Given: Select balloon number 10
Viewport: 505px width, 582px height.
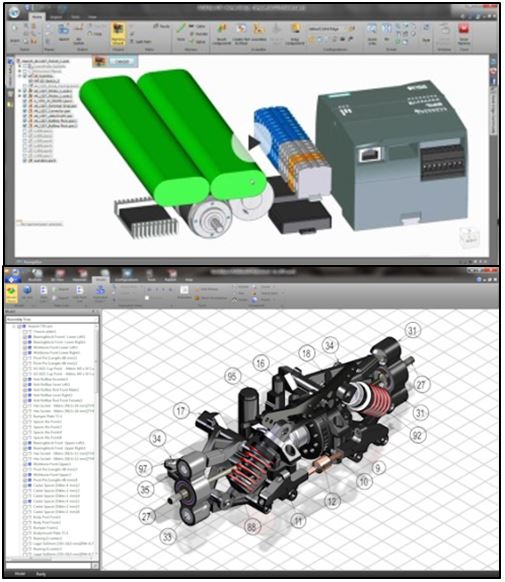Looking at the screenshot, I should (364, 482).
